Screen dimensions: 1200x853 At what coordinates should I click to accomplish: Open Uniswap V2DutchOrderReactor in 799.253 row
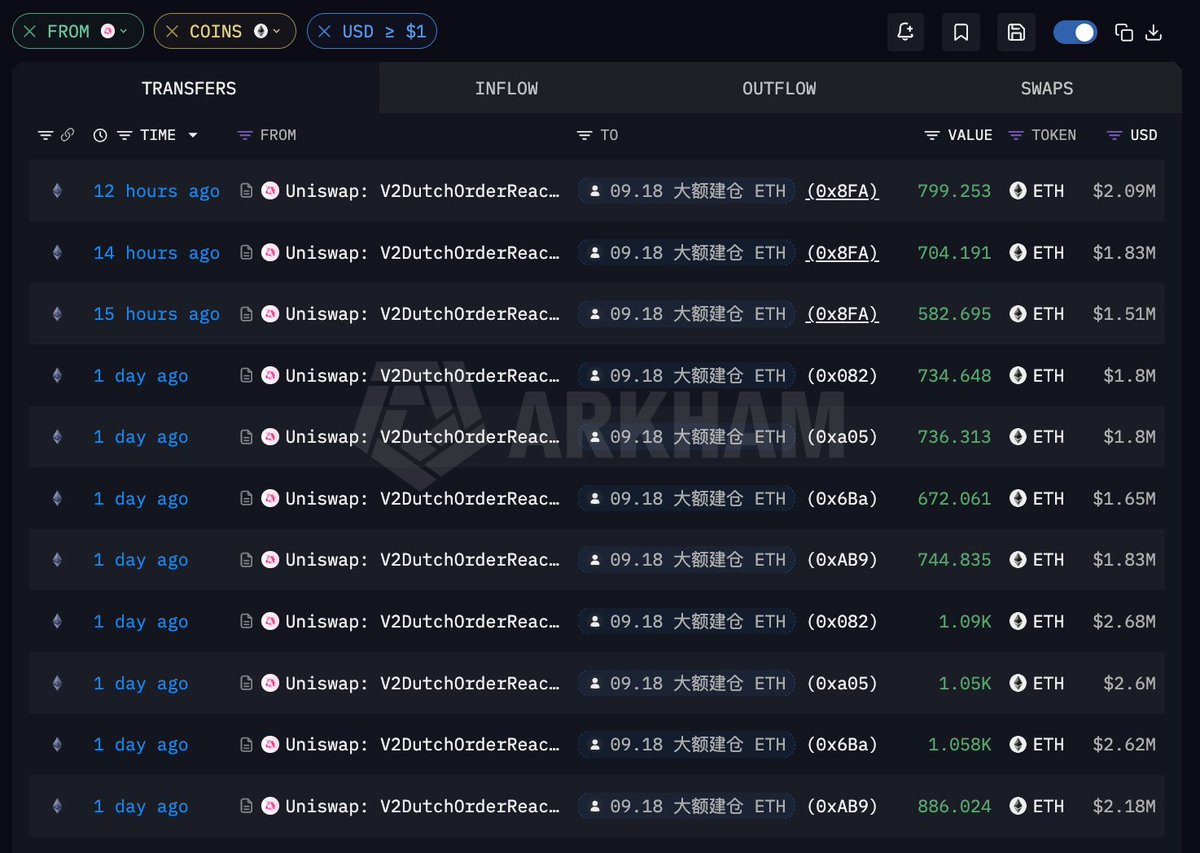(422, 191)
